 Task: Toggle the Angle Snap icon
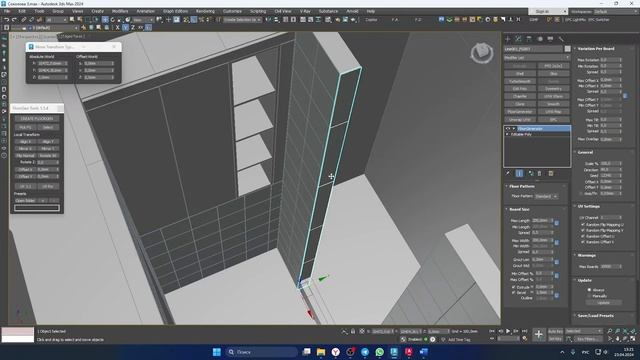194,20
